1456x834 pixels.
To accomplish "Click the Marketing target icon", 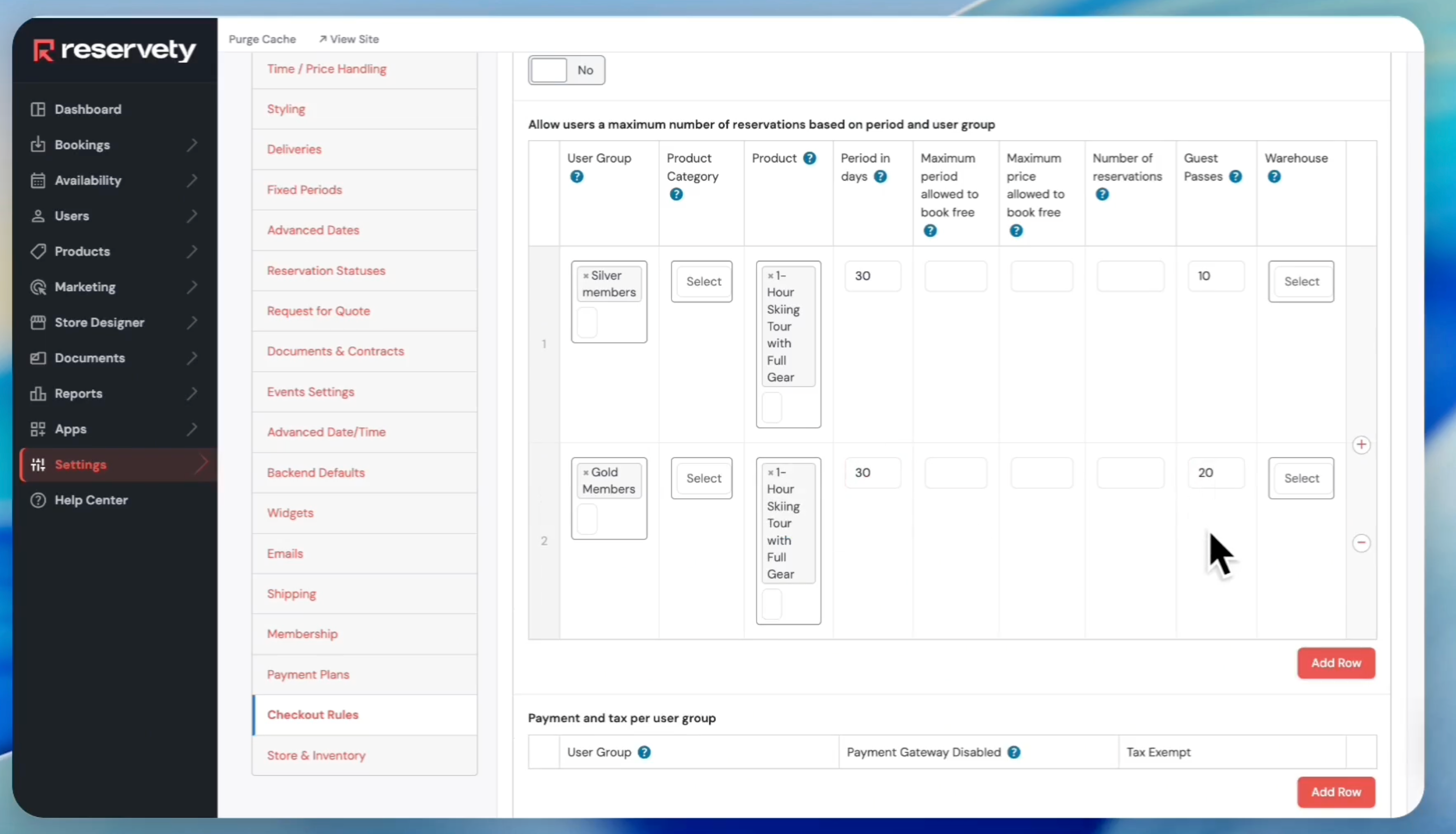I will 38,287.
